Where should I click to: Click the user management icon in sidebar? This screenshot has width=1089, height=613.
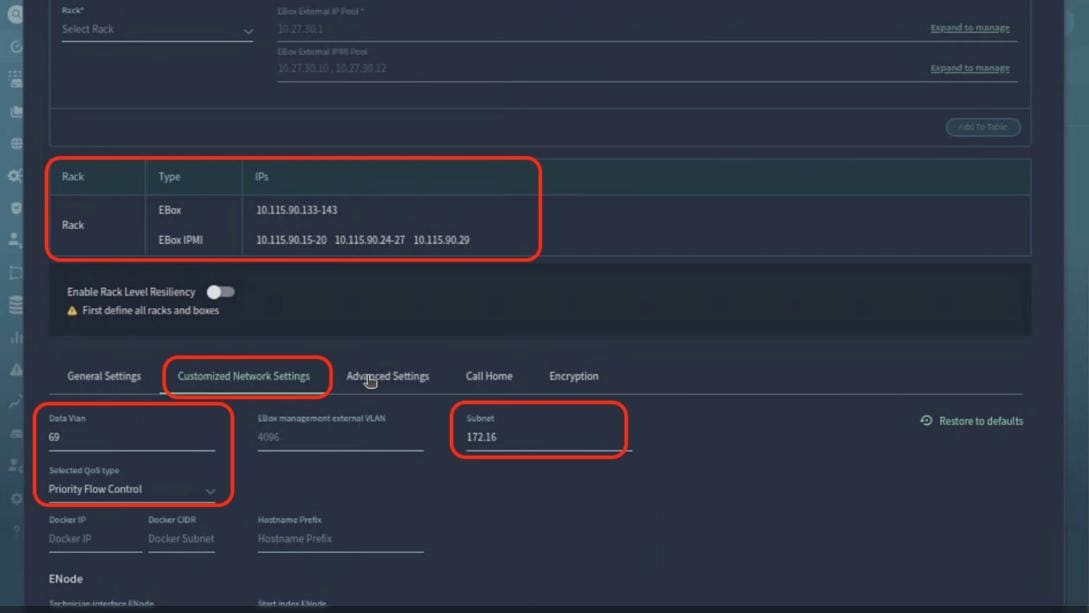point(13,239)
